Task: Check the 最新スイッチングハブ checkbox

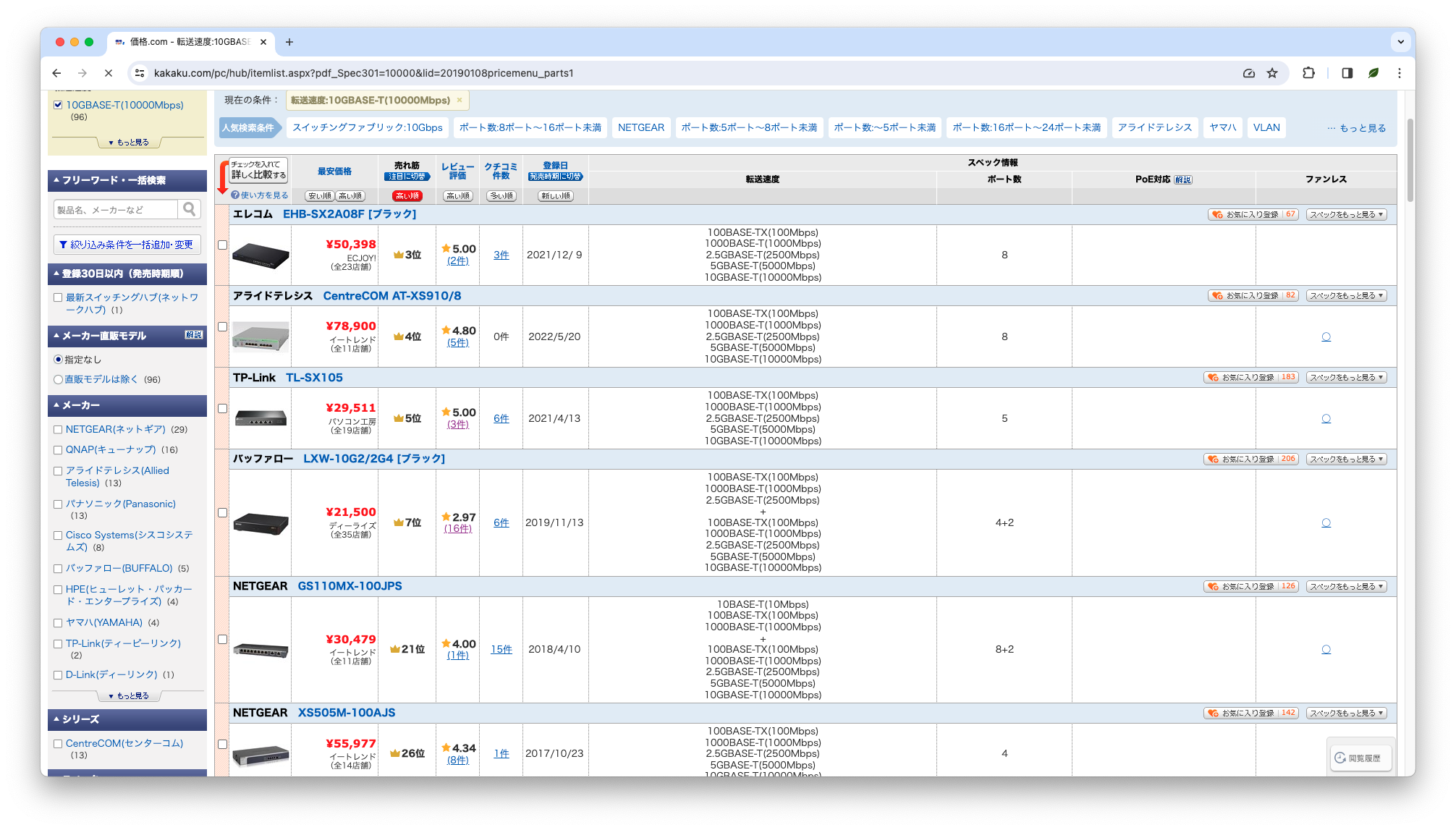Action: (x=58, y=297)
